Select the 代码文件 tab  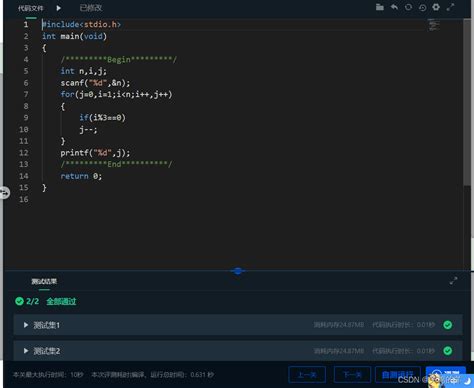pos(30,8)
